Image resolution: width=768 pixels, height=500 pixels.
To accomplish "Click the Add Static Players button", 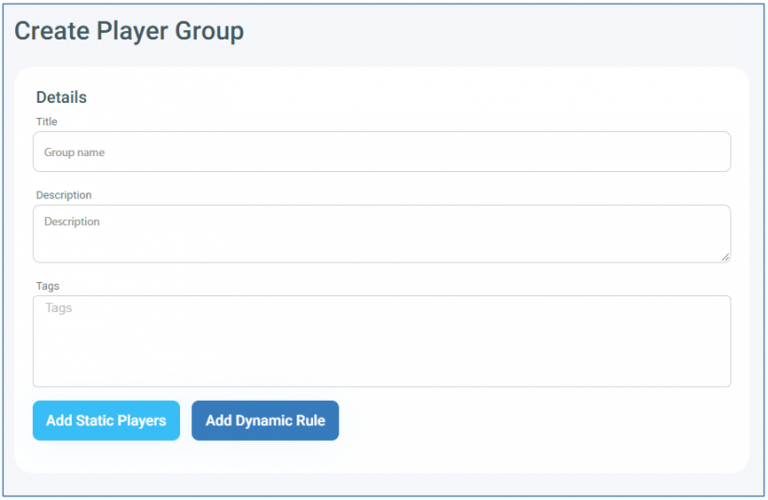I will coord(106,421).
